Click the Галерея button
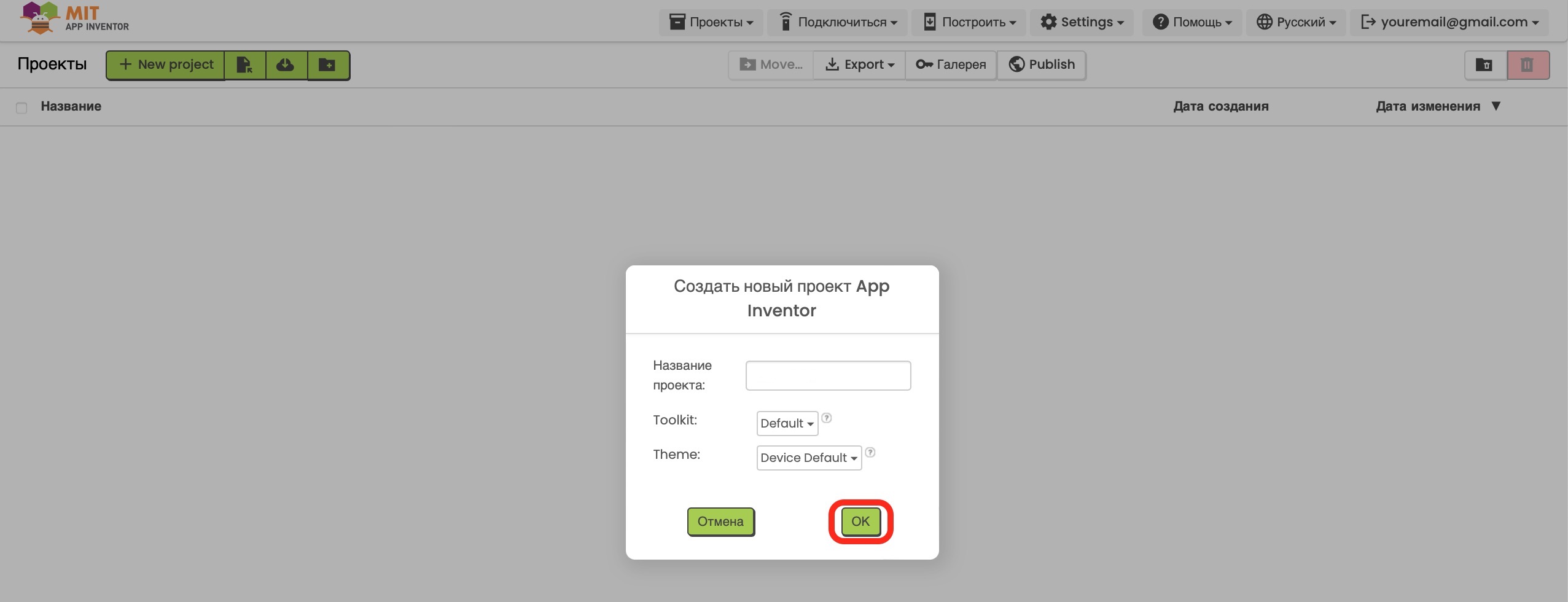 coord(950,64)
